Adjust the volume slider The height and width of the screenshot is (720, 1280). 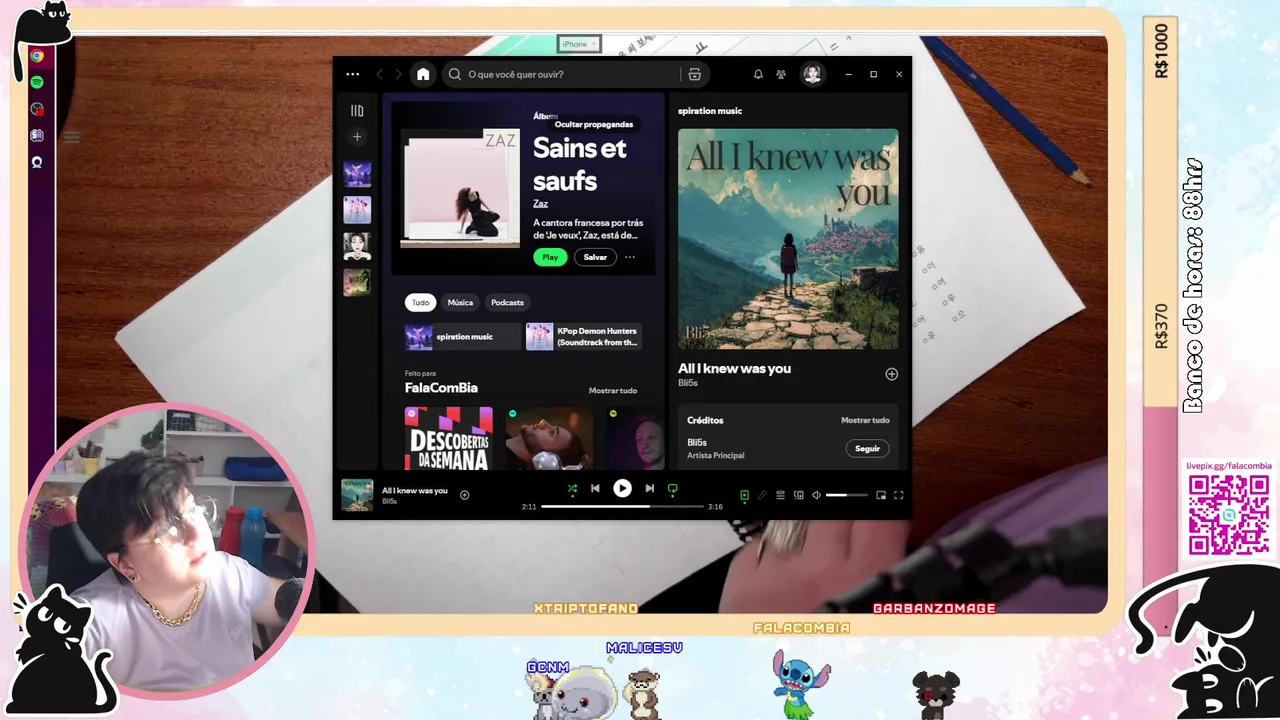847,495
